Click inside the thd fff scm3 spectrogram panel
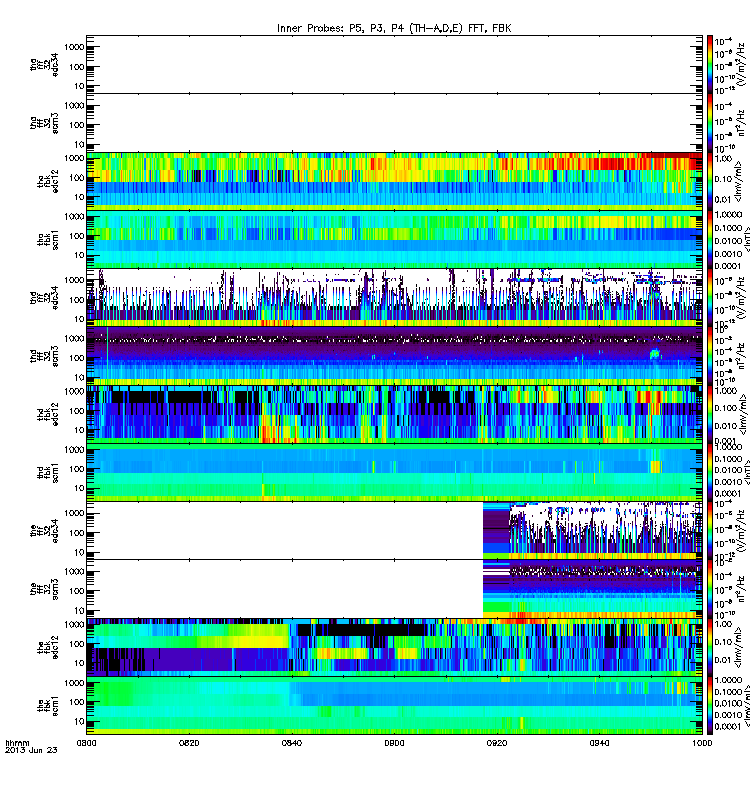 [394, 356]
